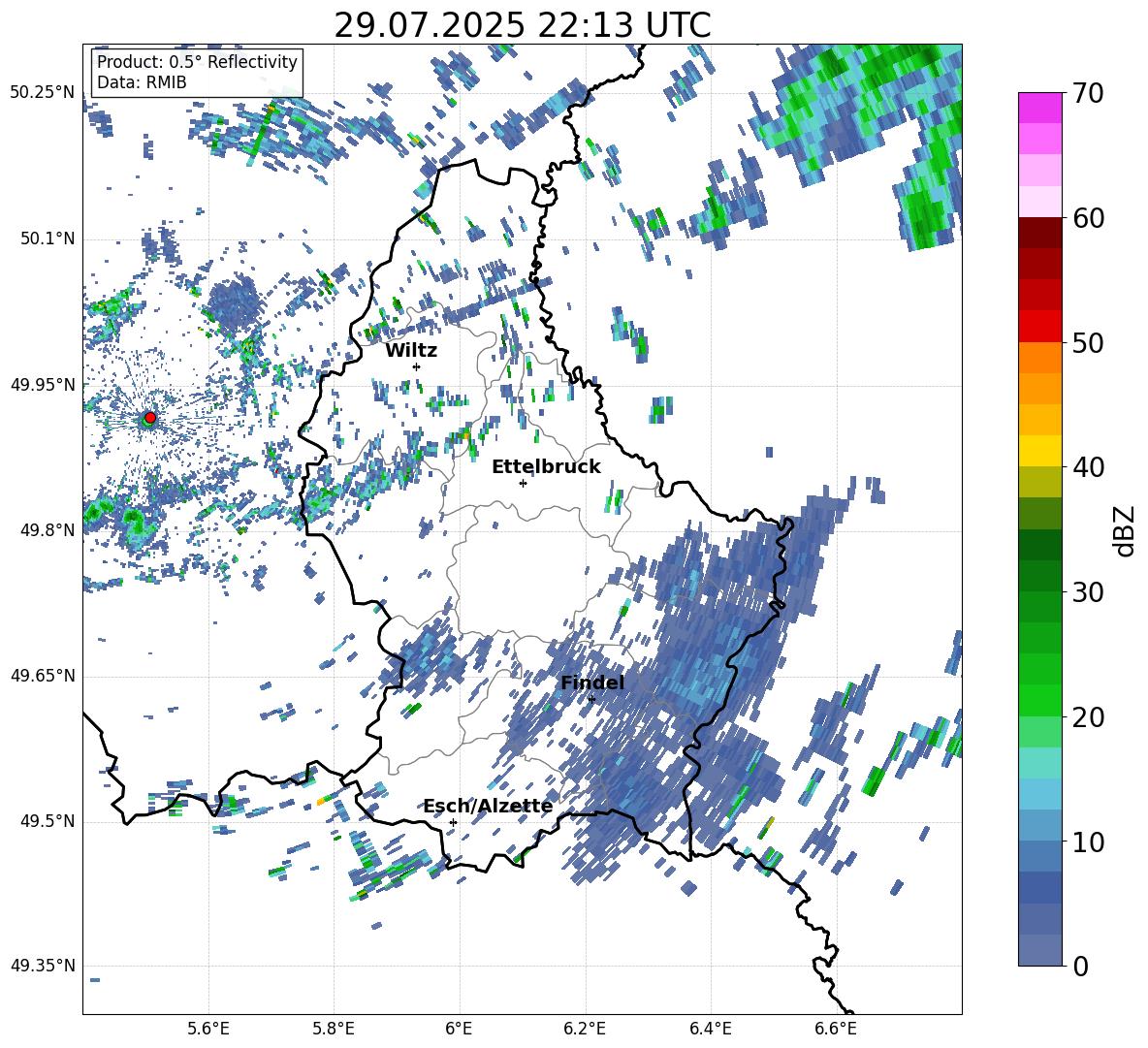Click the 49.95°N latitude label
This screenshot has height=1048, width=1148.
click(43, 385)
